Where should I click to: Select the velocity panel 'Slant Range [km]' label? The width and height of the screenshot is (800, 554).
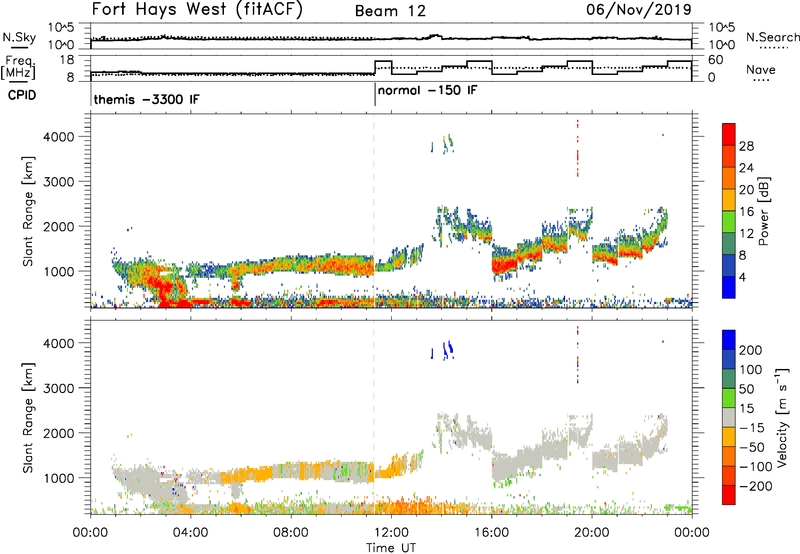[28, 418]
